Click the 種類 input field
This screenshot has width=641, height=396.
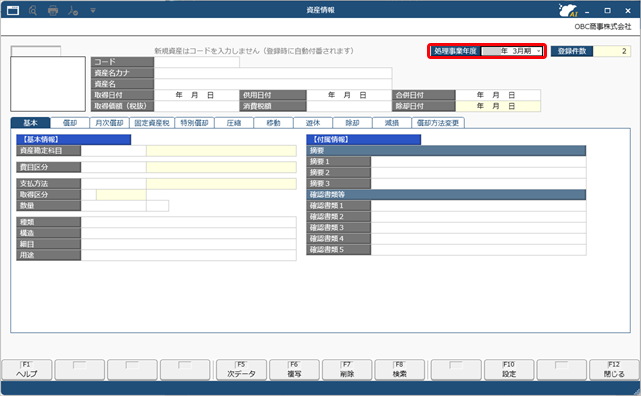coord(188,222)
